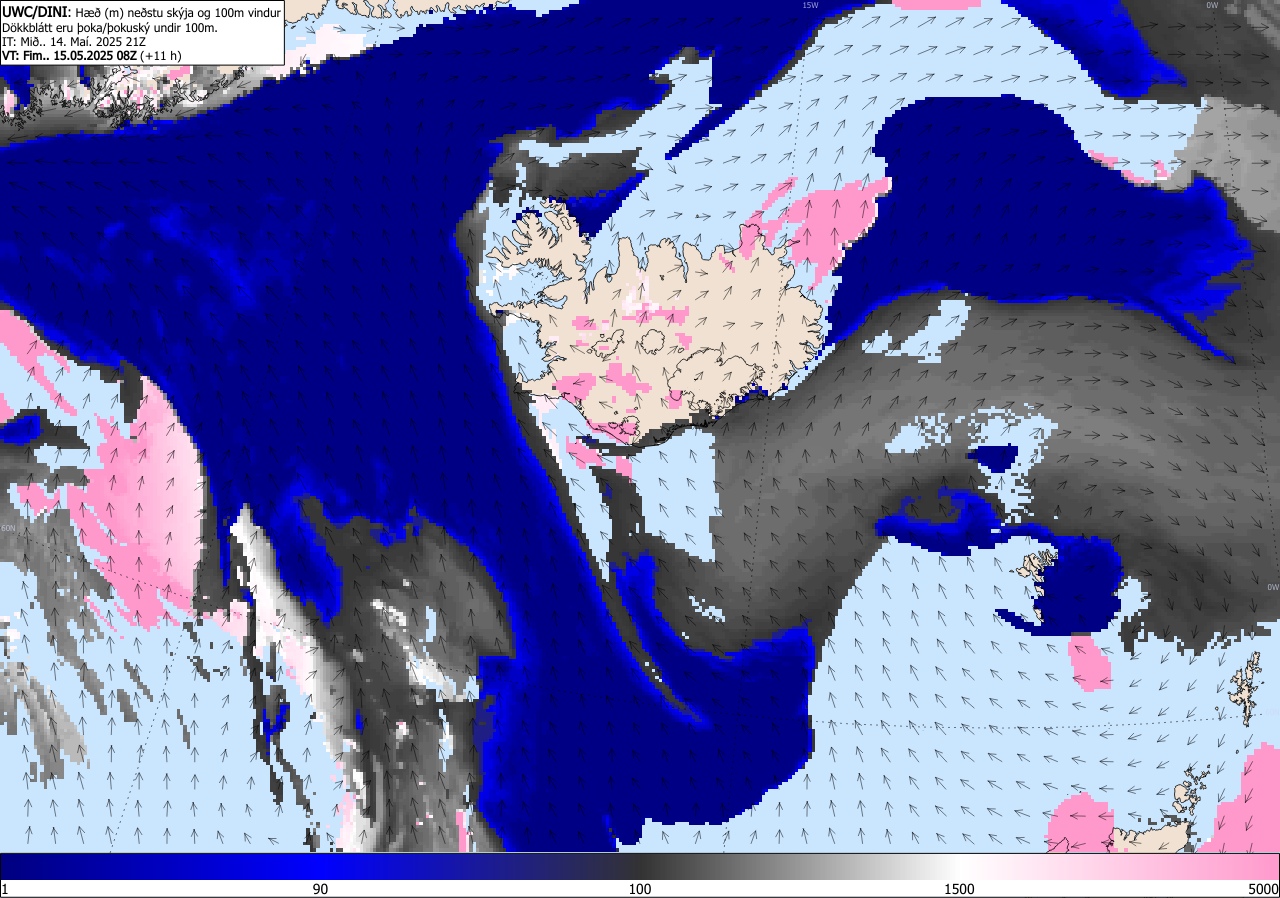Click the colorbar label '5000'
Image resolution: width=1280 pixels, height=898 pixels.
[1263, 889]
